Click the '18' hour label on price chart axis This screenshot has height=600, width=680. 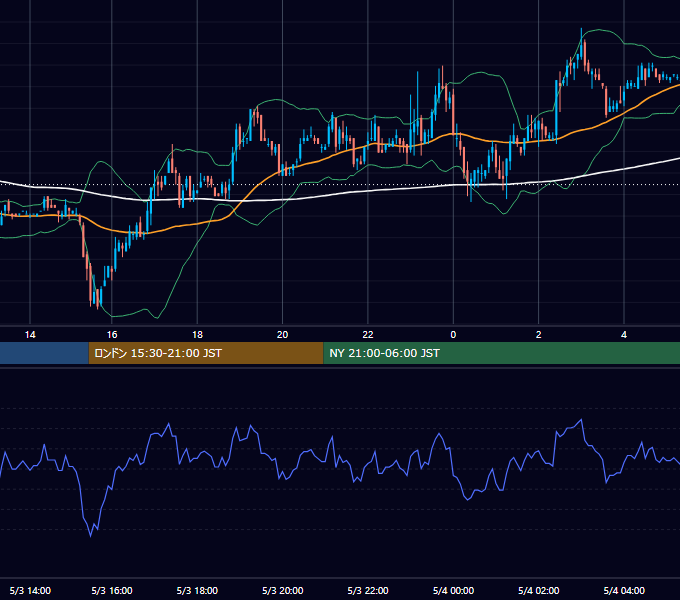tap(197, 335)
